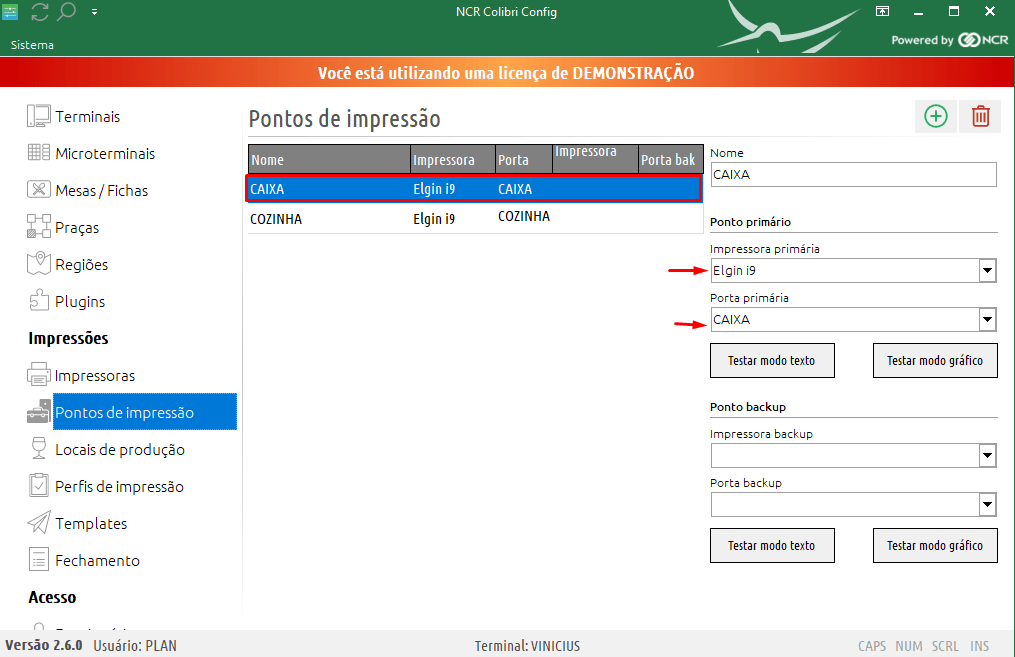
Task: Expand the Porta primária dropdown
Action: coord(987,320)
